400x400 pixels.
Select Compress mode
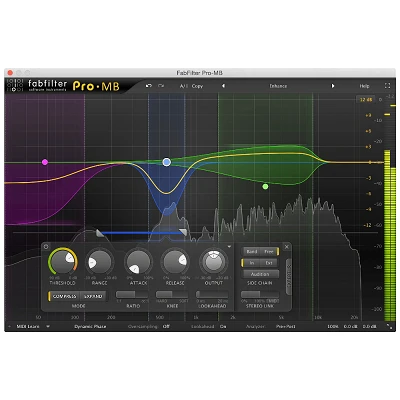tap(64, 296)
